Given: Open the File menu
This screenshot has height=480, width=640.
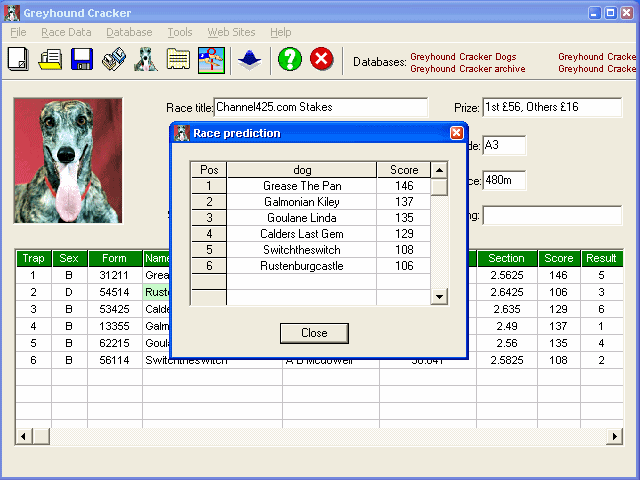Looking at the screenshot, I should [x=18, y=32].
